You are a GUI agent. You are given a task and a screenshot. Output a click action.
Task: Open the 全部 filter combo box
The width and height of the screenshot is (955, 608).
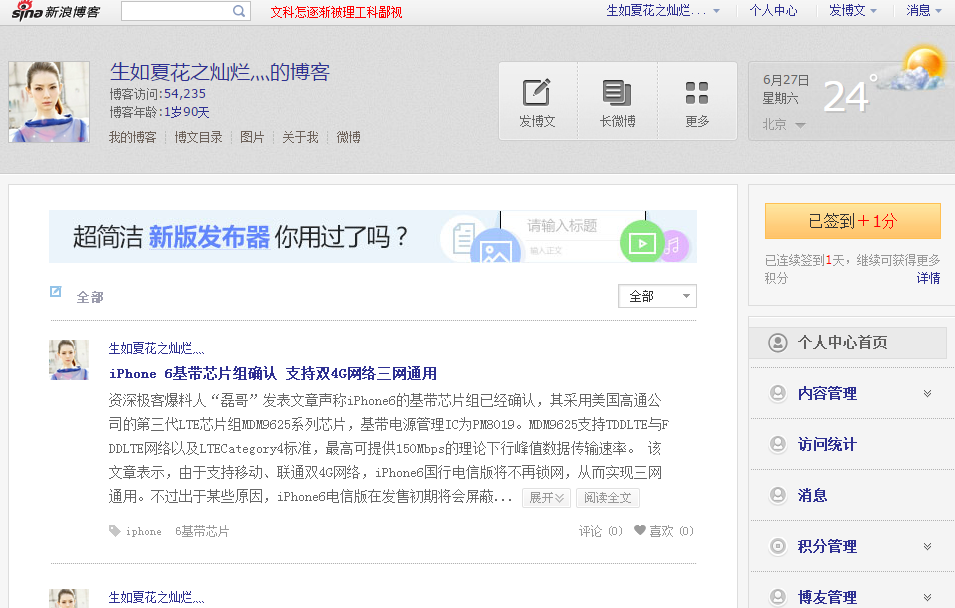(x=657, y=297)
